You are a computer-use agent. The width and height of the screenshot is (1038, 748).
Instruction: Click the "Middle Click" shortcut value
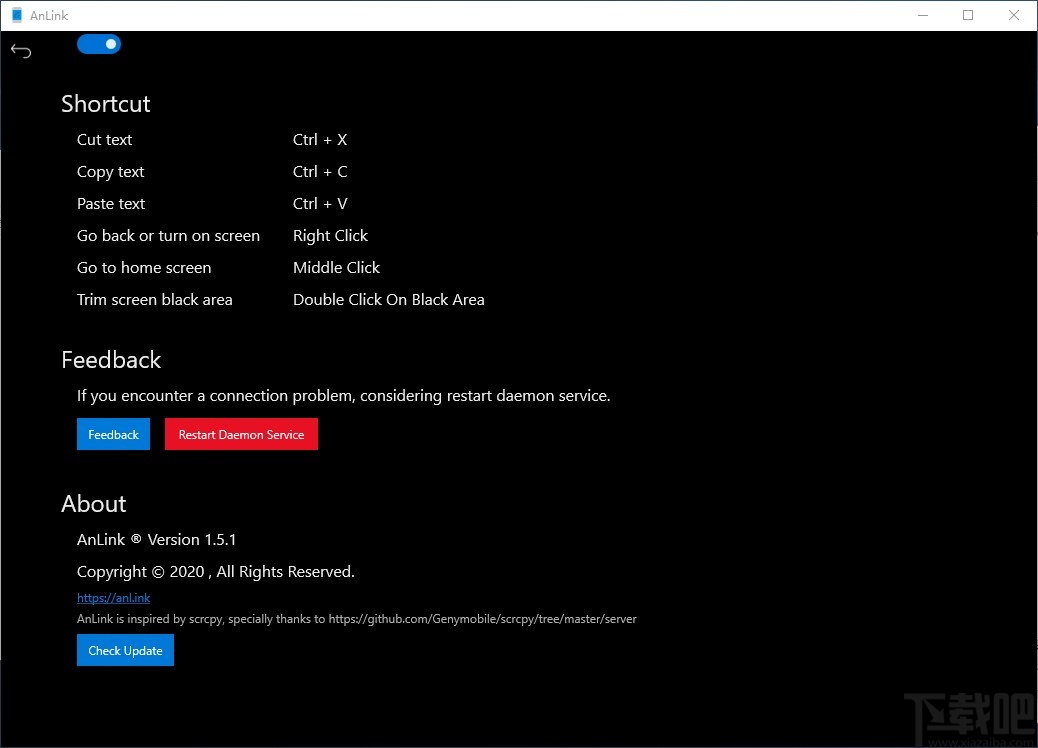click(336, 267)
